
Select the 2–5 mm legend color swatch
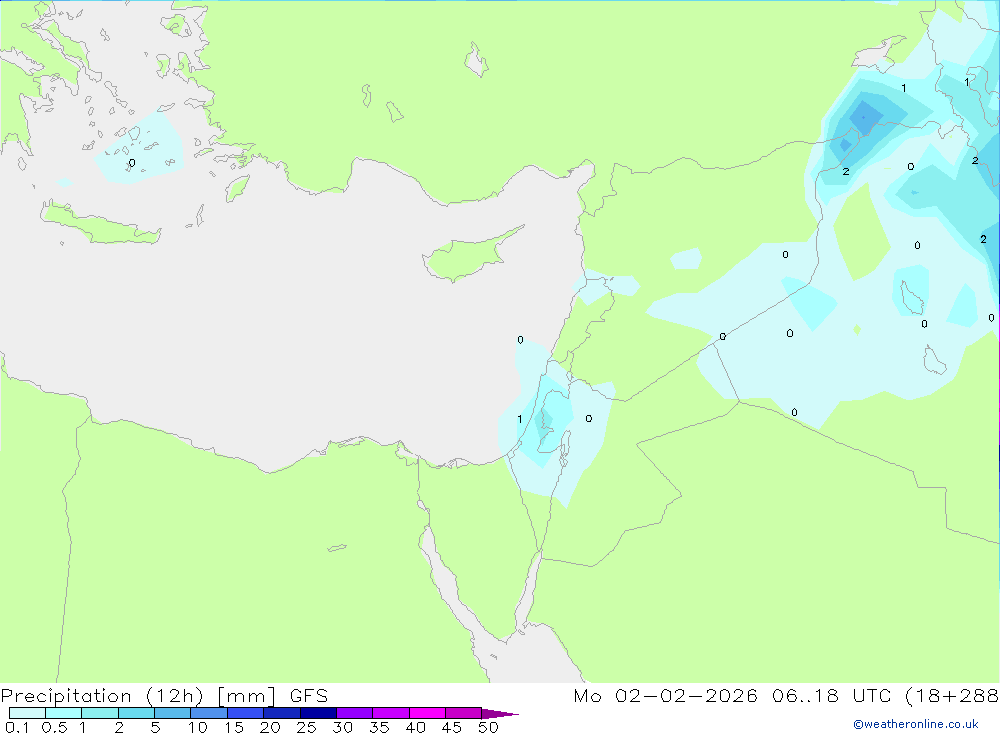[136, 713]
